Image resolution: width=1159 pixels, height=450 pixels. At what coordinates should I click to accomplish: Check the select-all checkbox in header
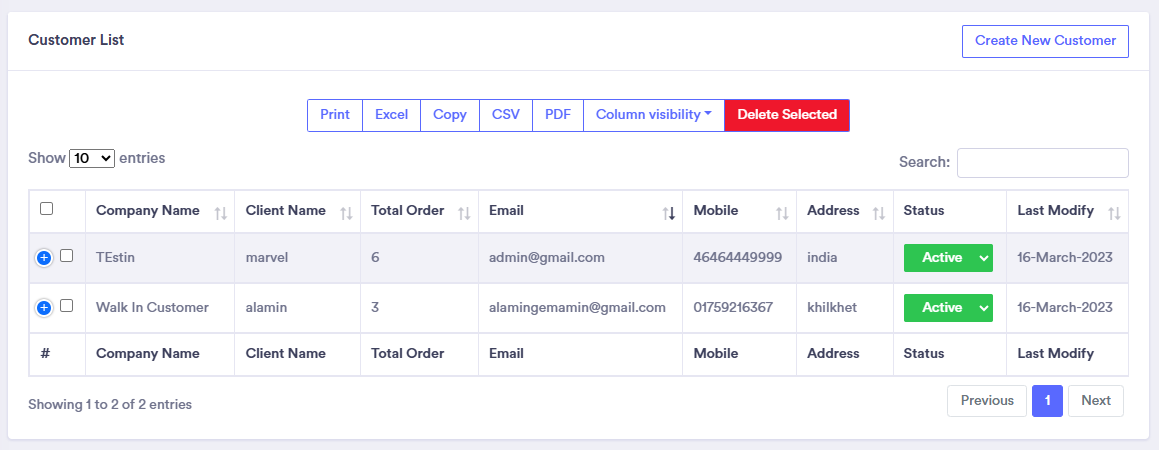[46, 209]
